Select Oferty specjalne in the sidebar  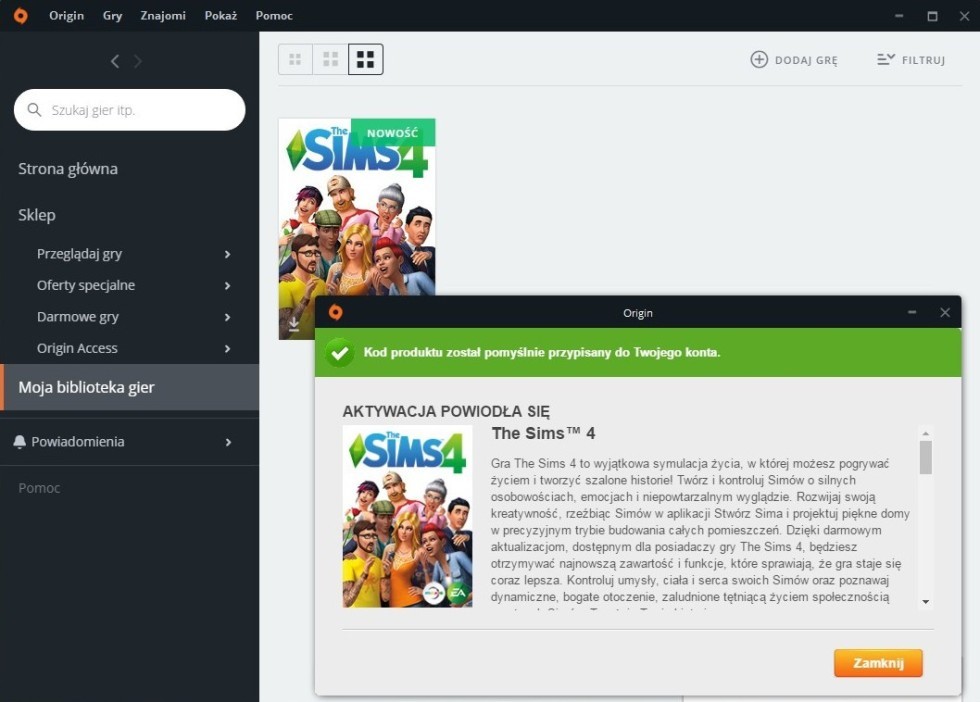click(x=86, y=285)
